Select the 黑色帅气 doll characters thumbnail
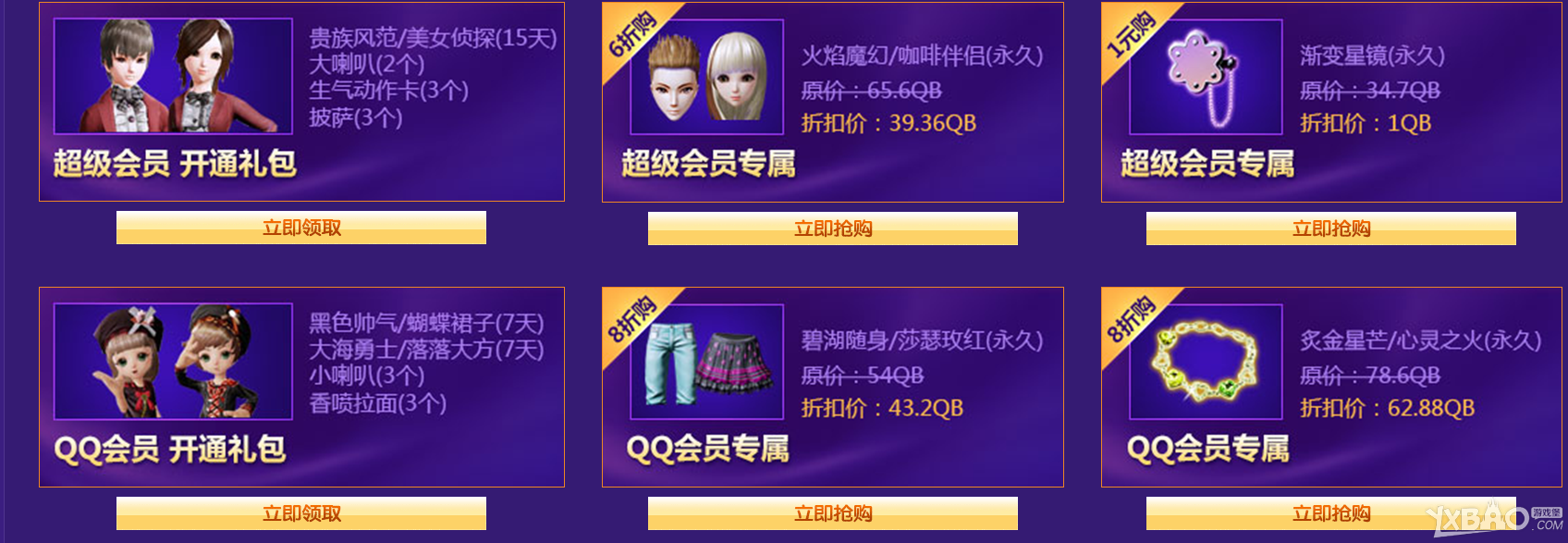The height and width of the screenshot is (543, 1568). click(173, 362)
